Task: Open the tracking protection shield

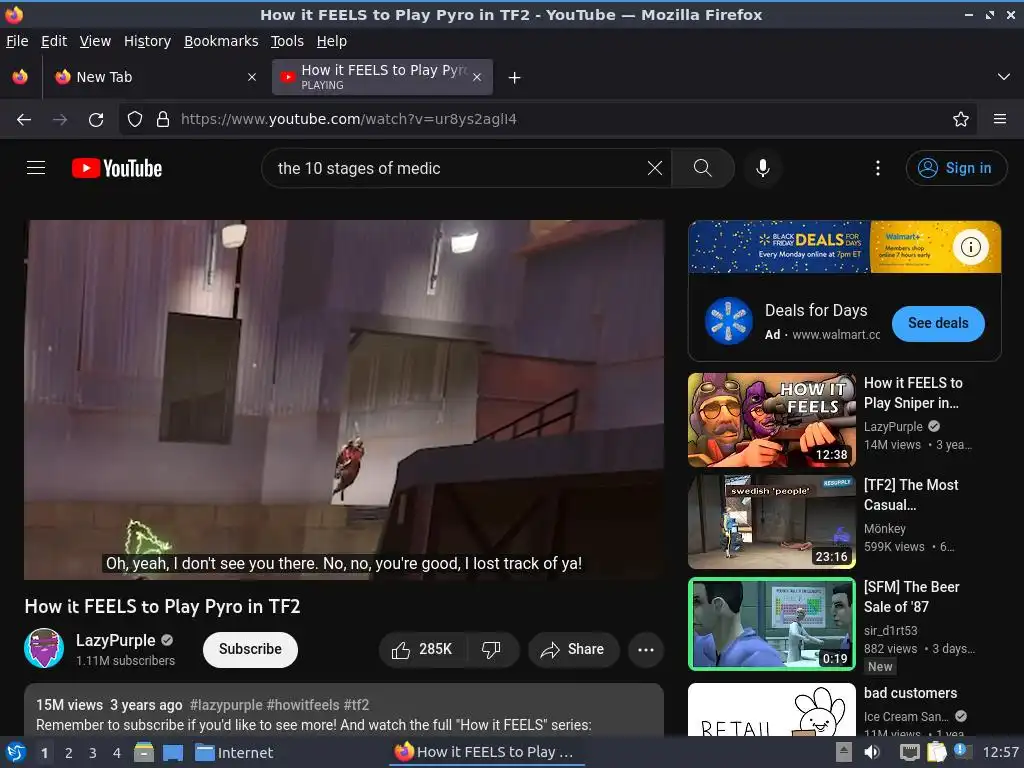Action: tap(135, 119)
